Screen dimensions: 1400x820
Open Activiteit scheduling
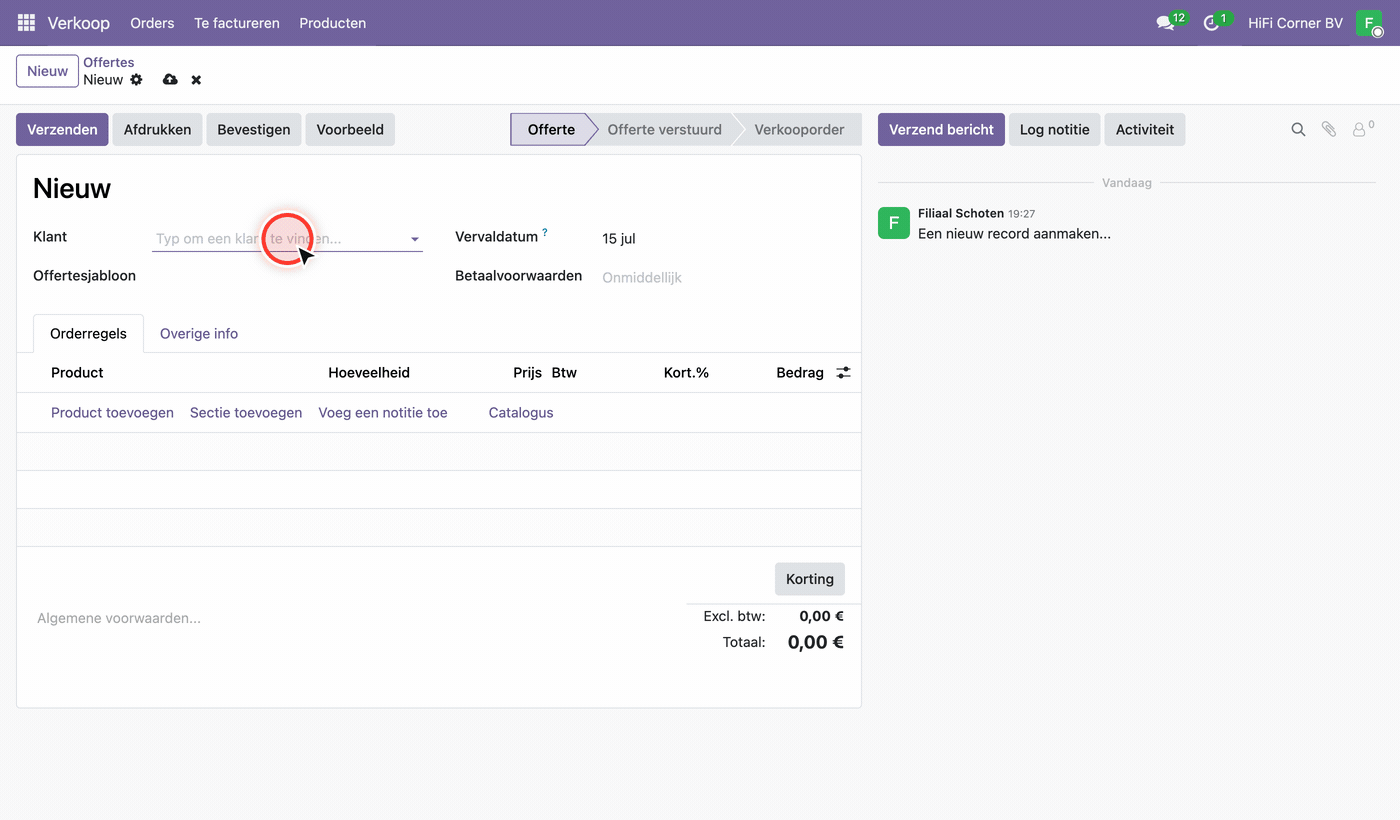1145,129
